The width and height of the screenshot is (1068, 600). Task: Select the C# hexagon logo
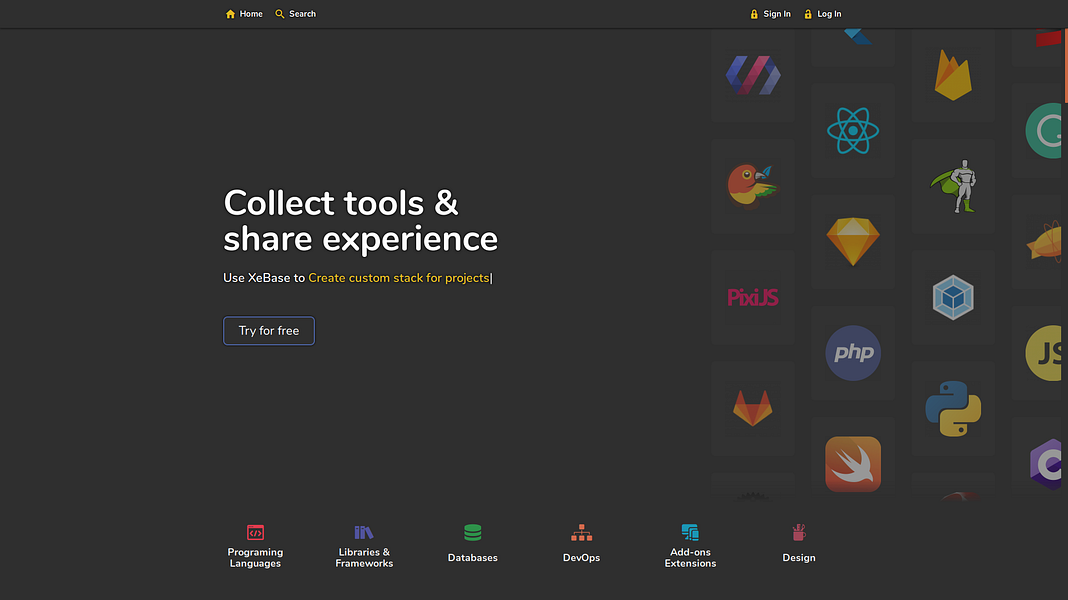(1046, 464)
